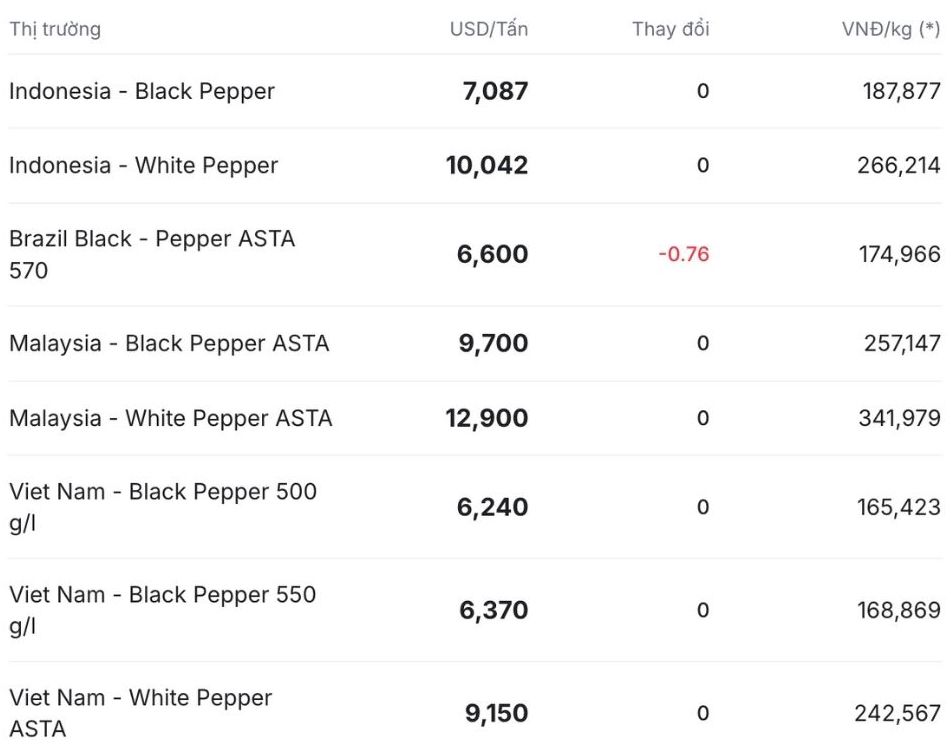Viewport: 951px width, 748px height.
Task: Click the 7,087 USD price value
Action: 496,91
